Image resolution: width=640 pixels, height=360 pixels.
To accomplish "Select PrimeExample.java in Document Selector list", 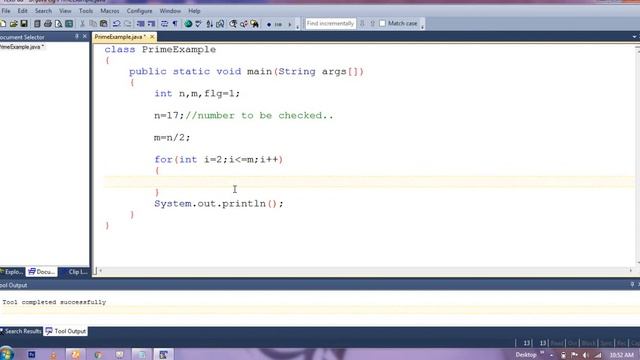I will pos(22,47).
